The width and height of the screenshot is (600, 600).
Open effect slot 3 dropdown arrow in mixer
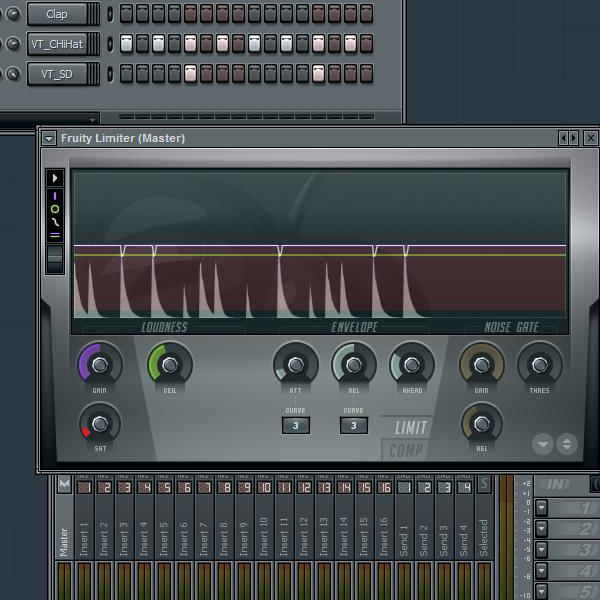click(541, 550)
